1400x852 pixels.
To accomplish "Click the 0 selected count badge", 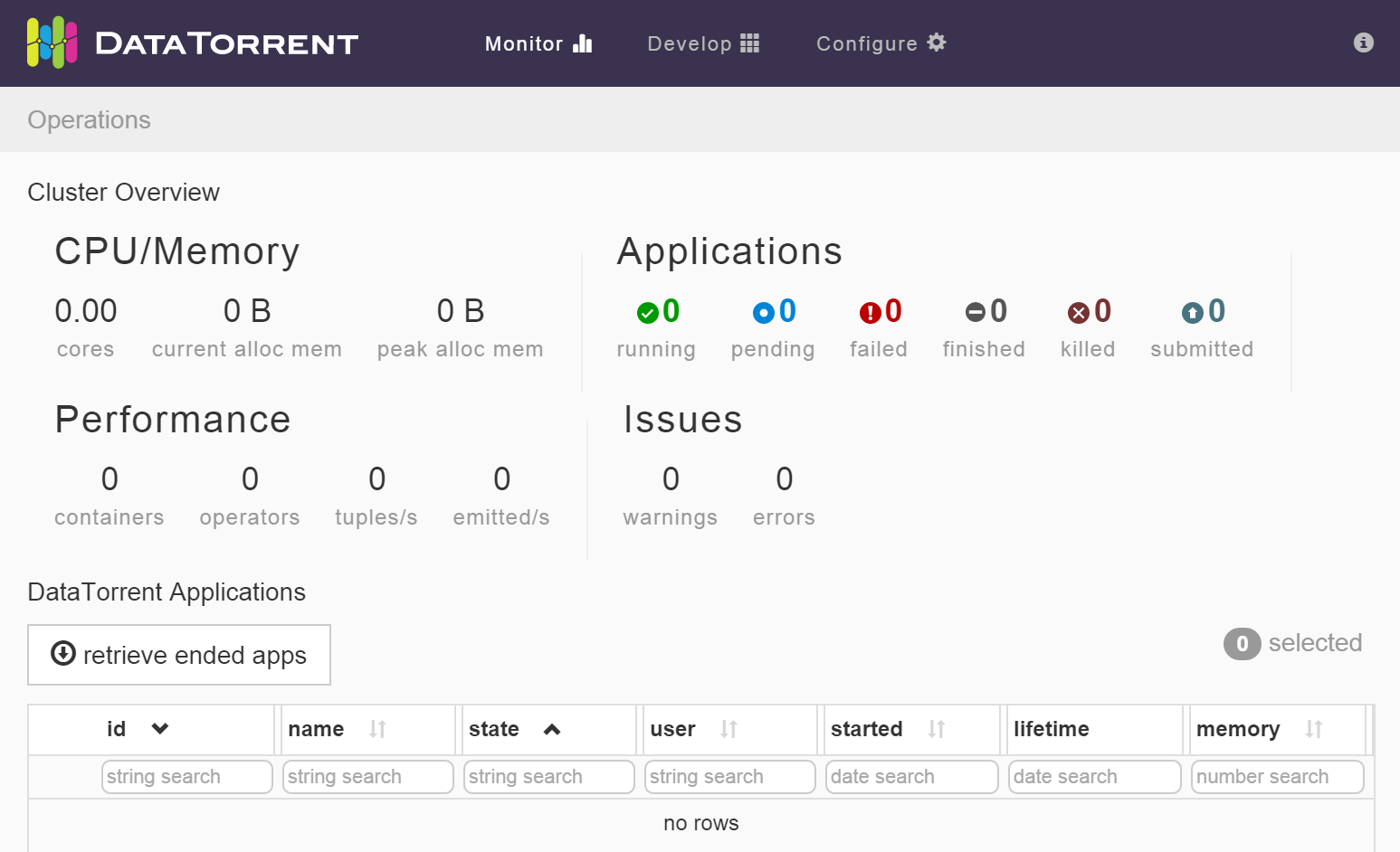I will coord(1243,644).
